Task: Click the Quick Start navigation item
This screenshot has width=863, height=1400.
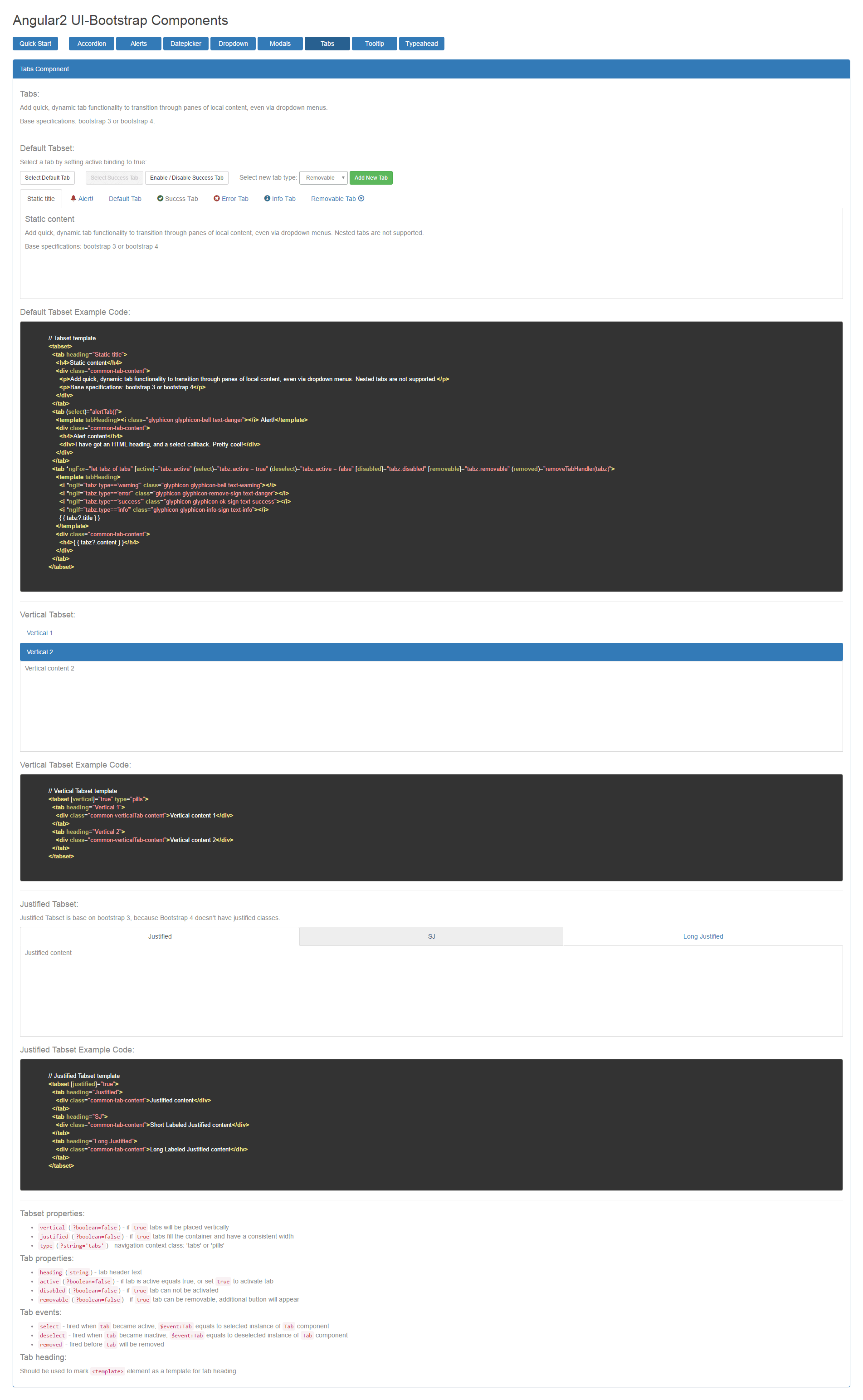Action: [x=35, y=44]
